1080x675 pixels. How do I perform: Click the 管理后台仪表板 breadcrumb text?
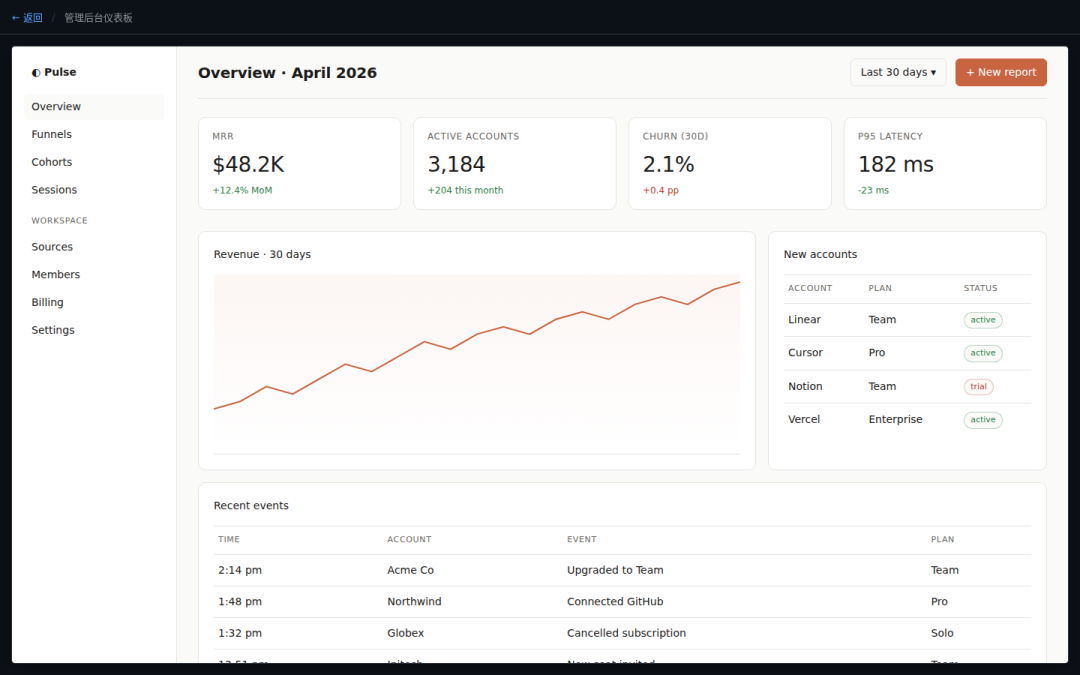coord(98,18)
